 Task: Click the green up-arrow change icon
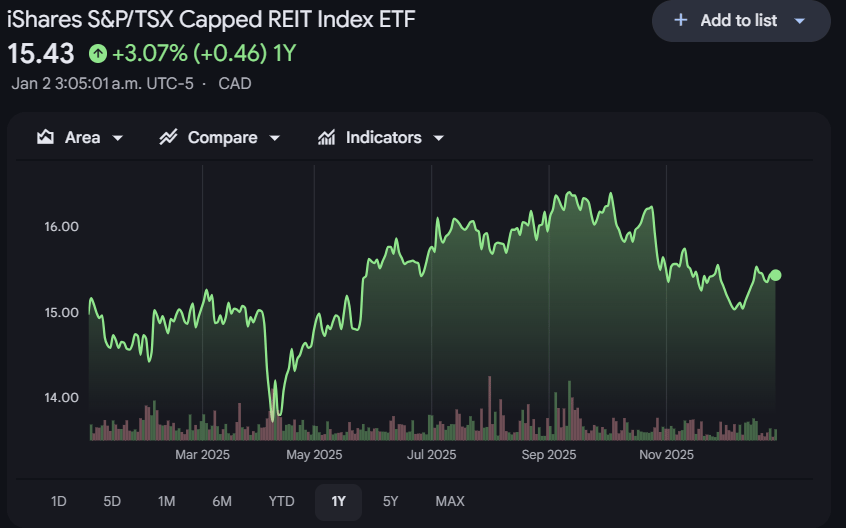click(98, 53)
